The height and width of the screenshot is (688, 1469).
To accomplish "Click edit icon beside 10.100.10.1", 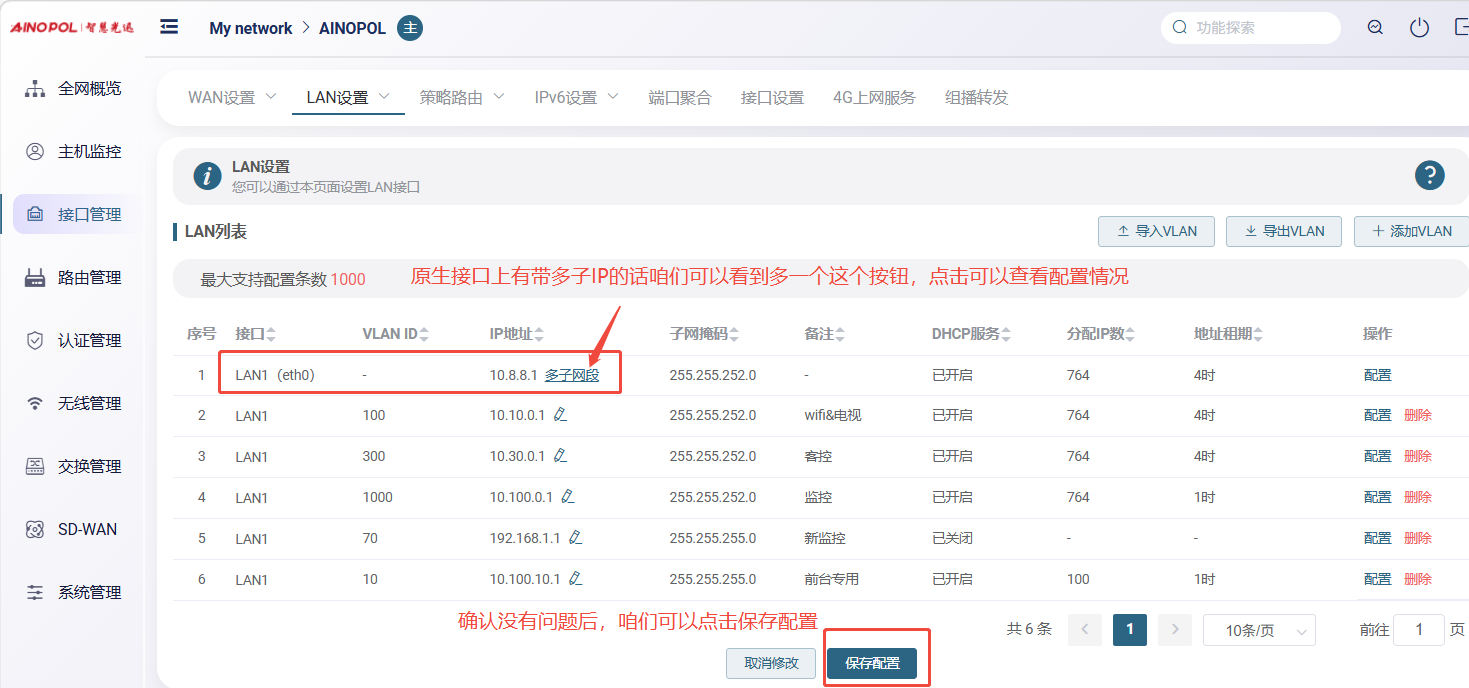I will 575,578.
